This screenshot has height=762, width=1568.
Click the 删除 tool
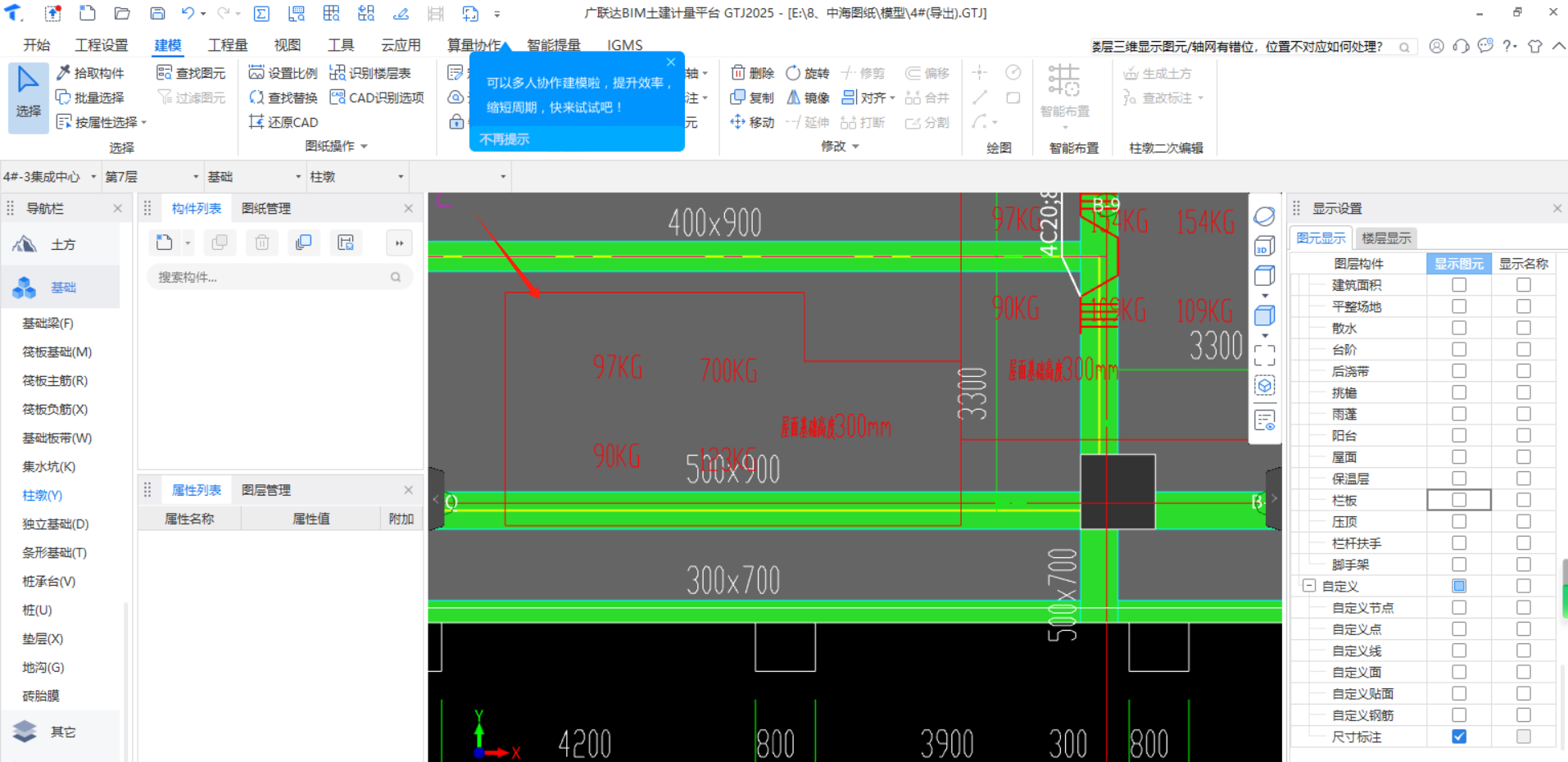point(752,73)
